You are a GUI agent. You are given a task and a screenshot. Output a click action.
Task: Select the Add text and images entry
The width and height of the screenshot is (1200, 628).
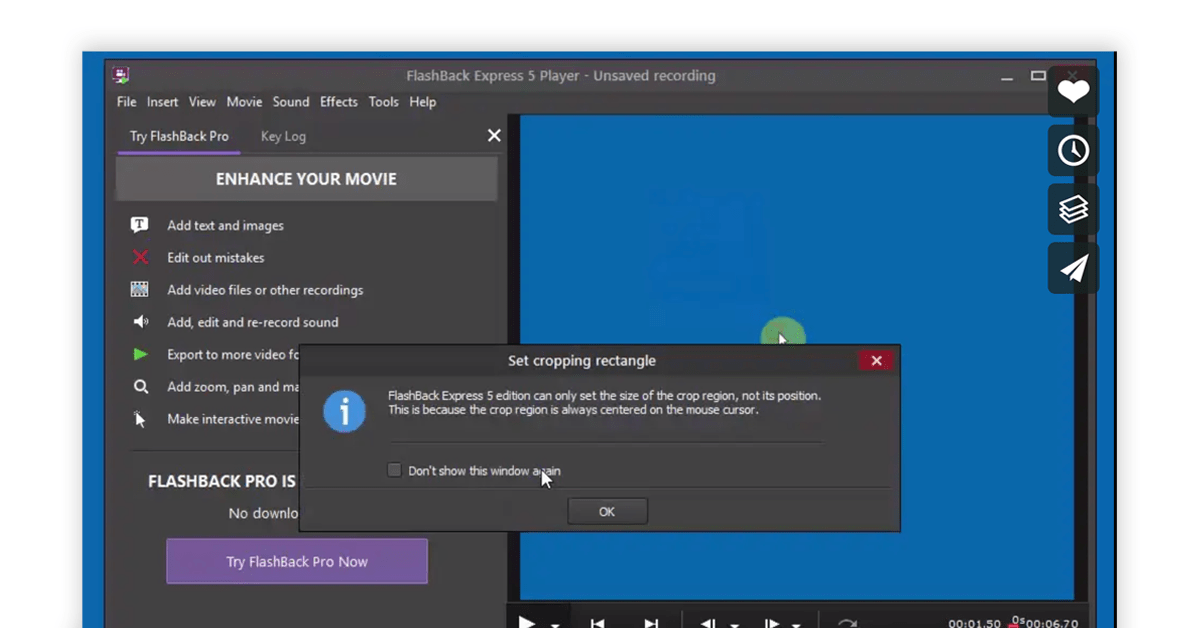[225, 226]
